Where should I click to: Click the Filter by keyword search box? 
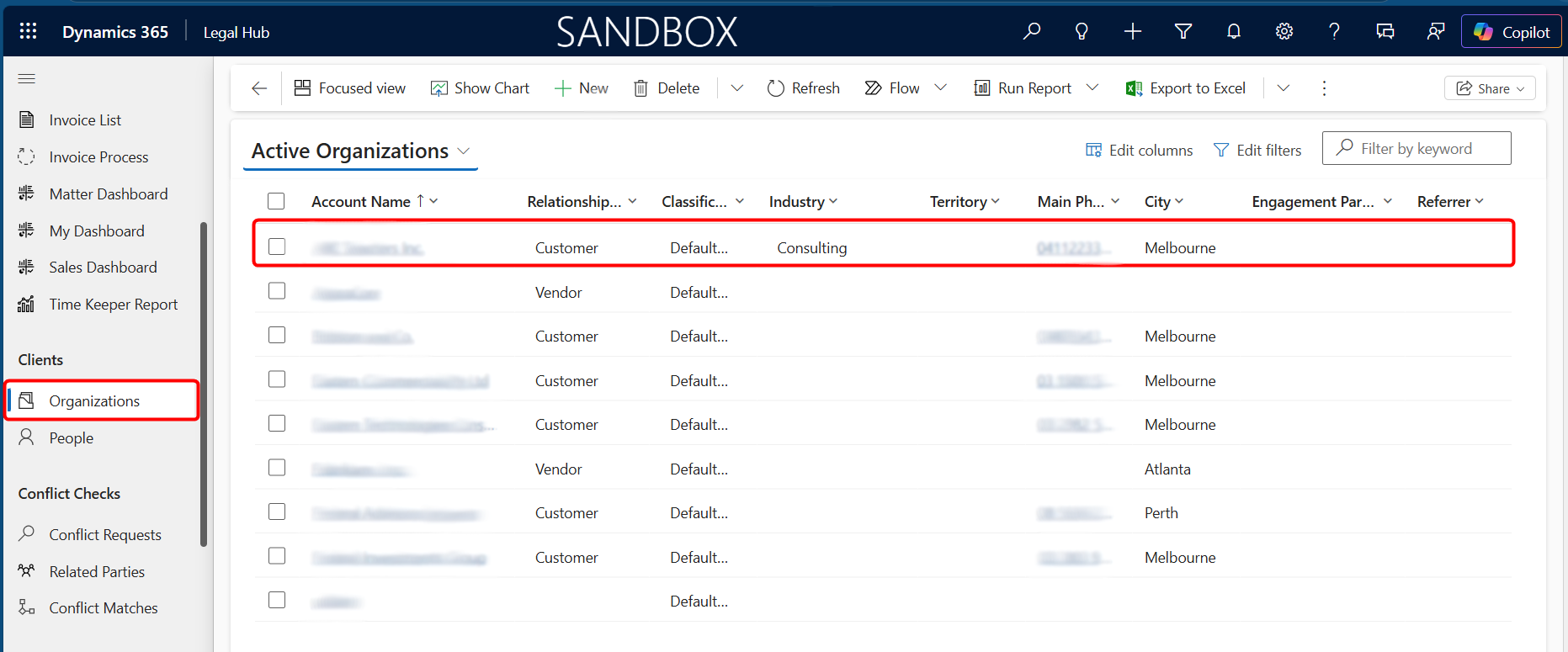click(1417, 148)
